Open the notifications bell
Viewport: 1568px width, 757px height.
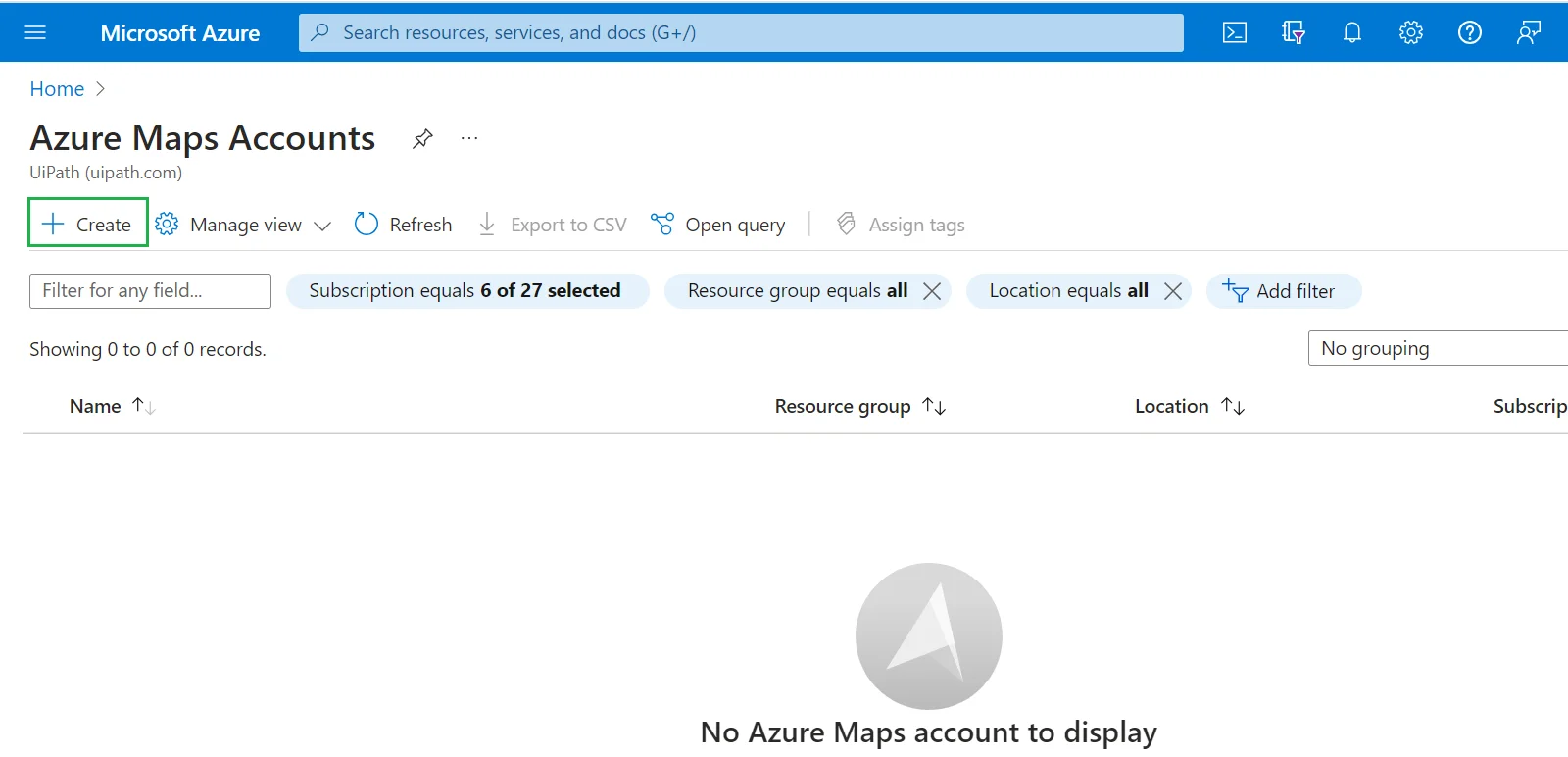tap(1352, 32)
